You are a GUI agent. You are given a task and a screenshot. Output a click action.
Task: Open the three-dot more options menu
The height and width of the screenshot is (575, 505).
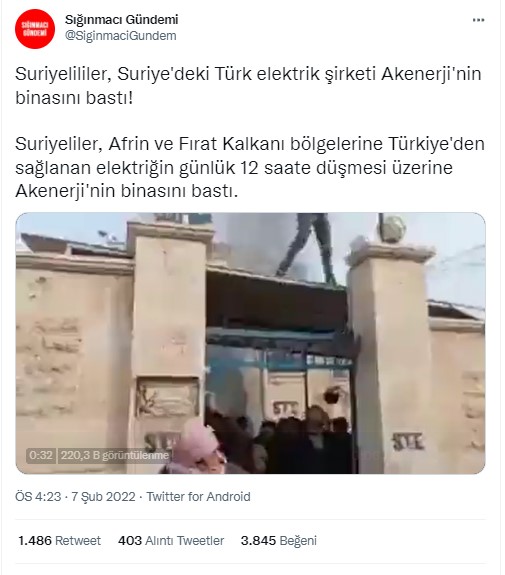[x=478, y=20]
